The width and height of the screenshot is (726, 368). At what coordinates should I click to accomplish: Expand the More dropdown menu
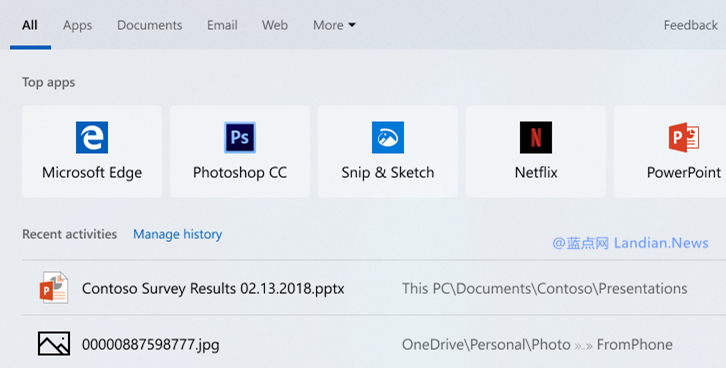[x=334, y=25]
